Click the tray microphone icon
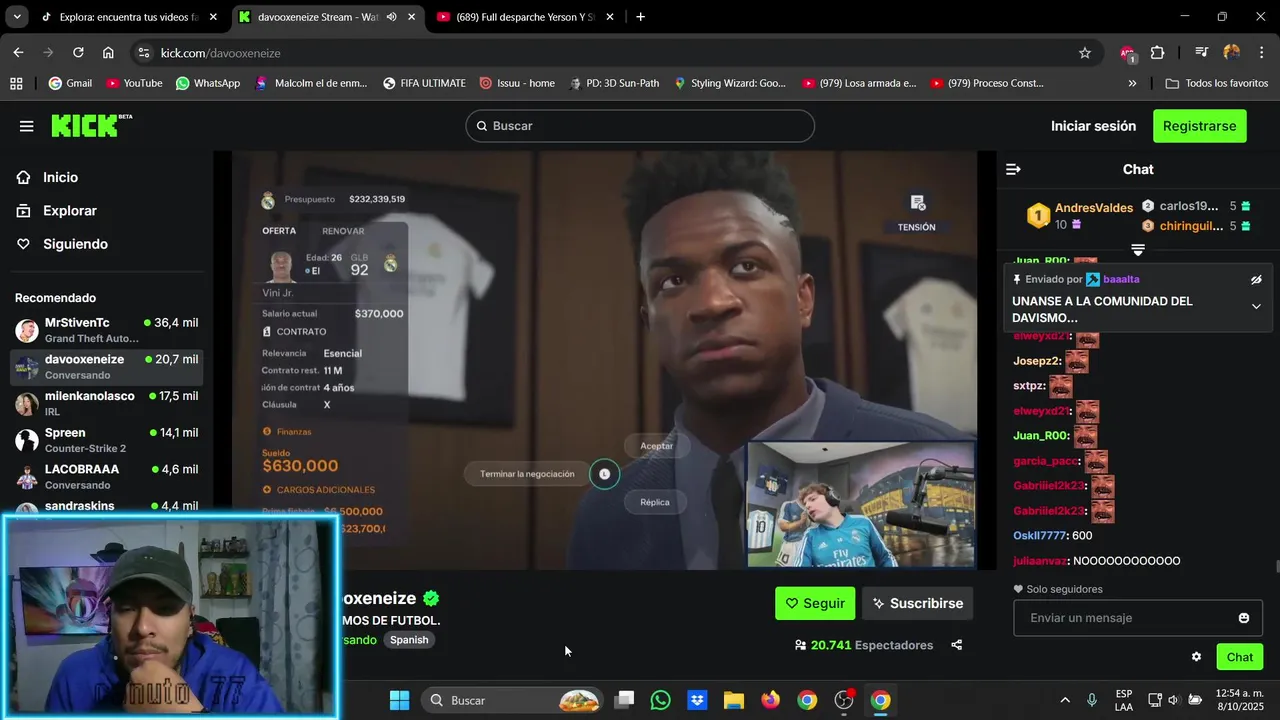 click(1092, 700)
